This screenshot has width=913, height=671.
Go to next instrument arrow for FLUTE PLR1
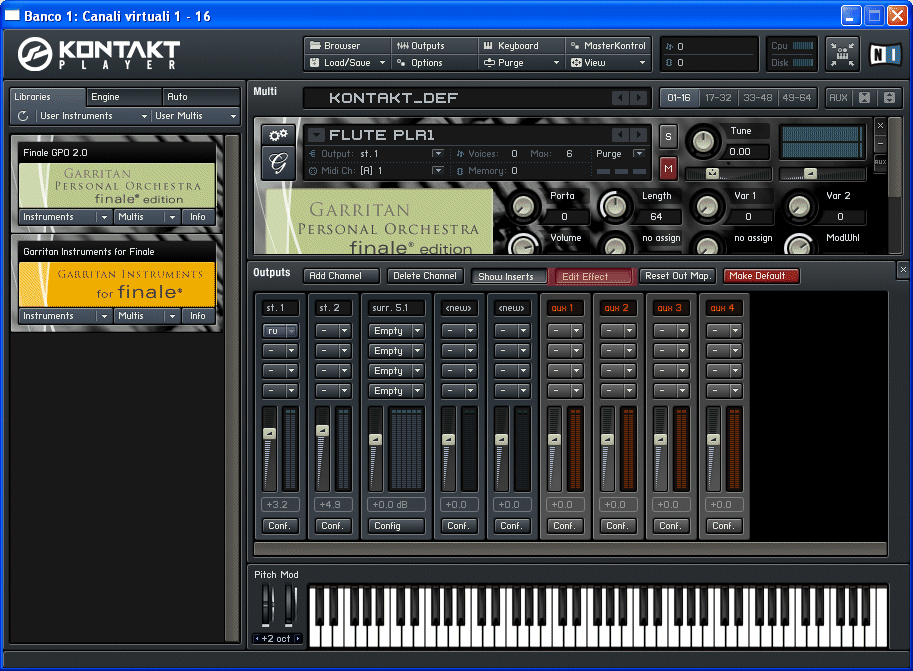[639, 135]
